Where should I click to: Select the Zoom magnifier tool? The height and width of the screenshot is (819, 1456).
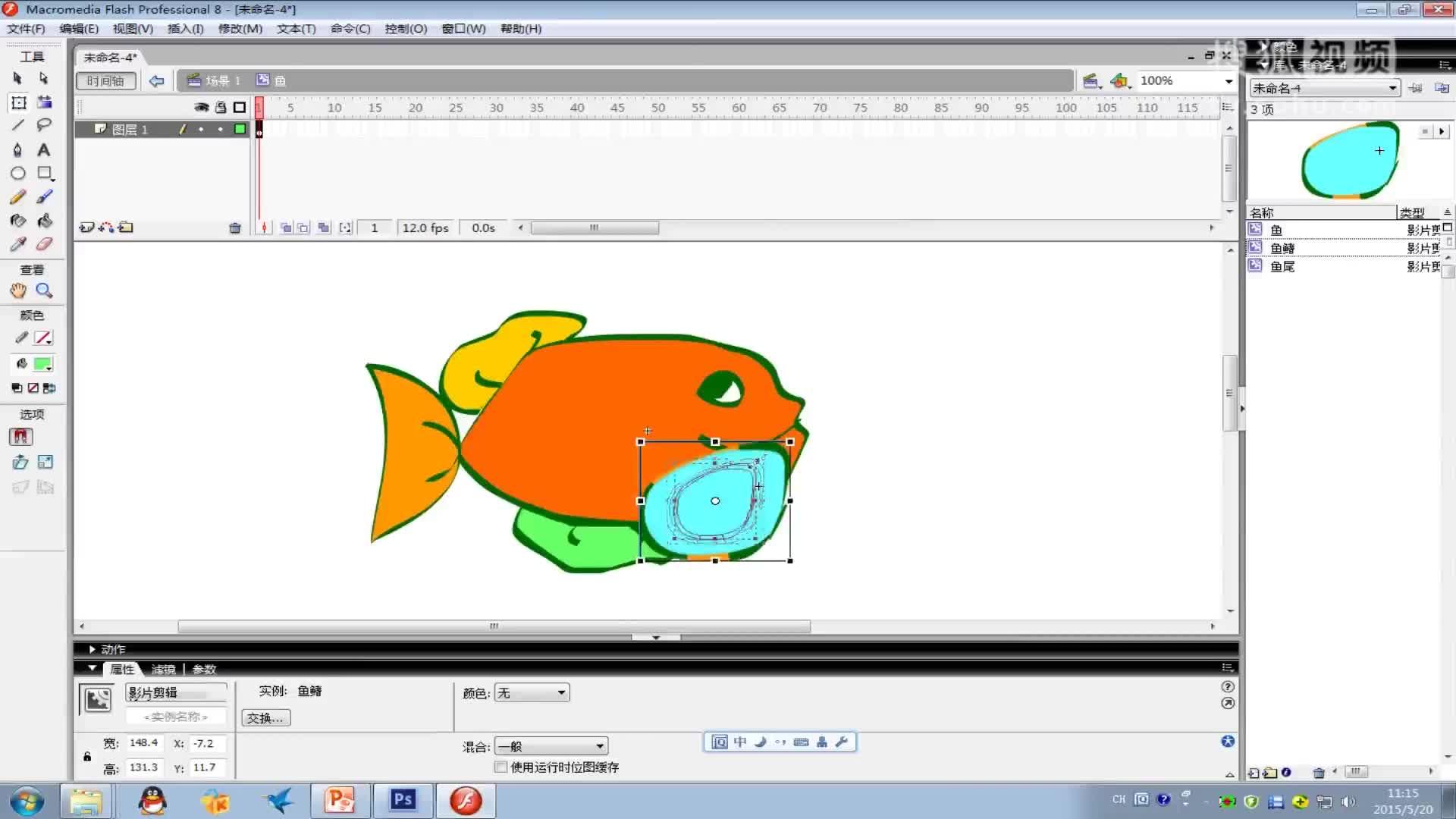pos(44,290)
